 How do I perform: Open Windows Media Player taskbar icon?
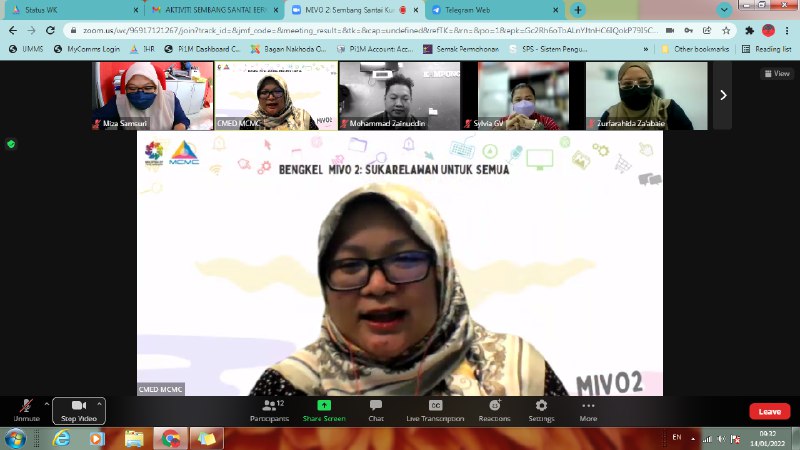[97, 439]
